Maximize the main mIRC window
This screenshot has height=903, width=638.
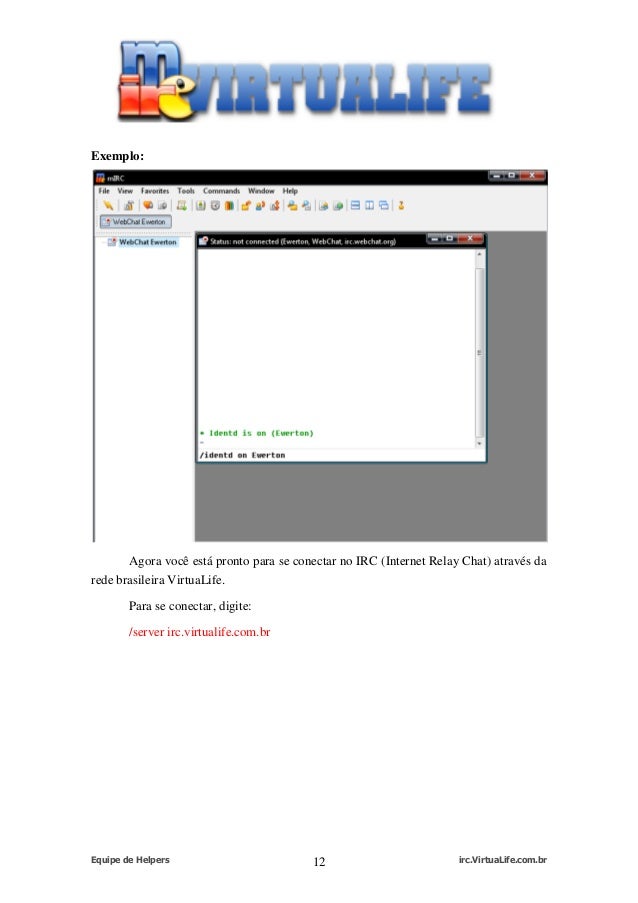click(511, 175)
